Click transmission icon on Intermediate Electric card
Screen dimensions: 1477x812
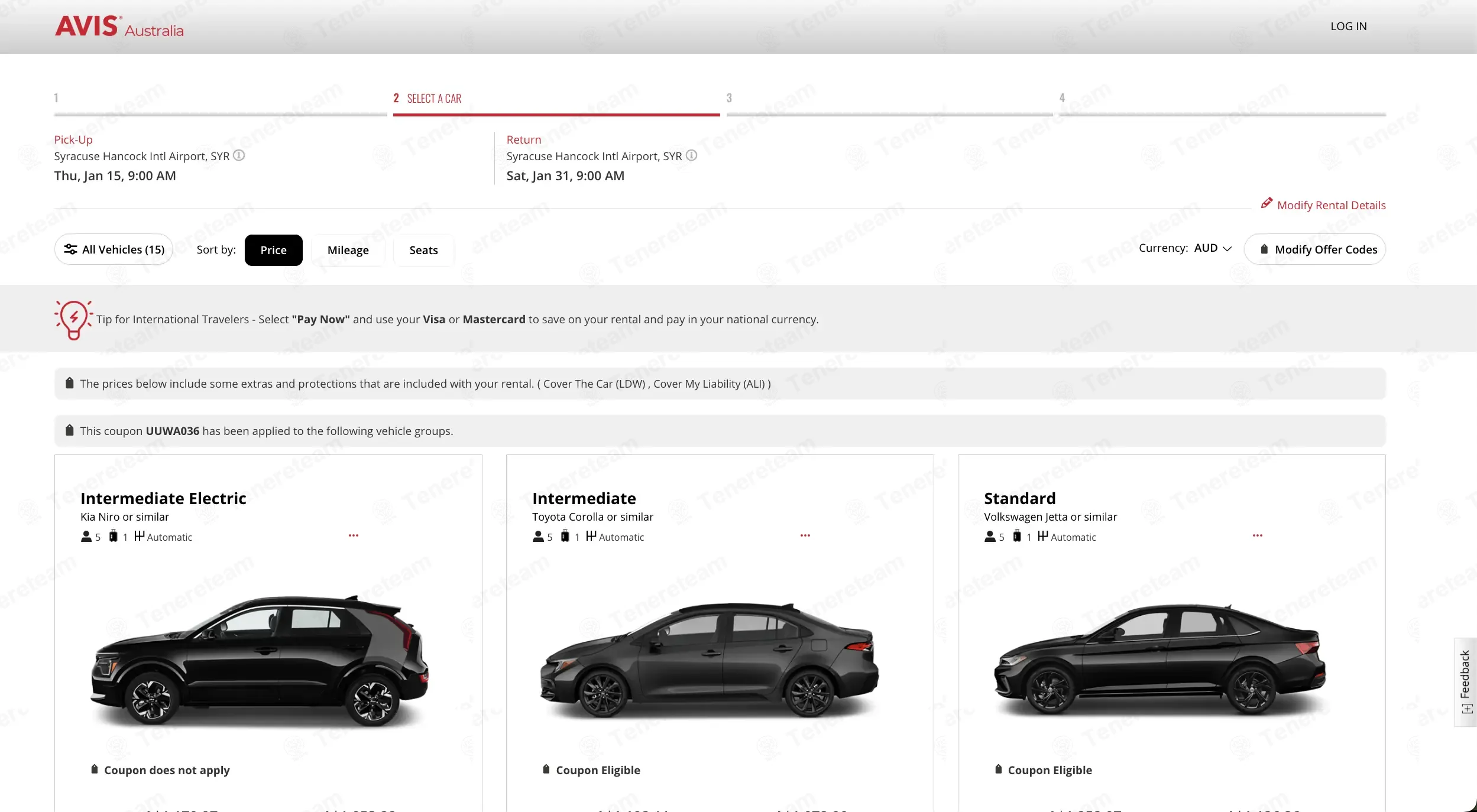(x=140, y=536)
